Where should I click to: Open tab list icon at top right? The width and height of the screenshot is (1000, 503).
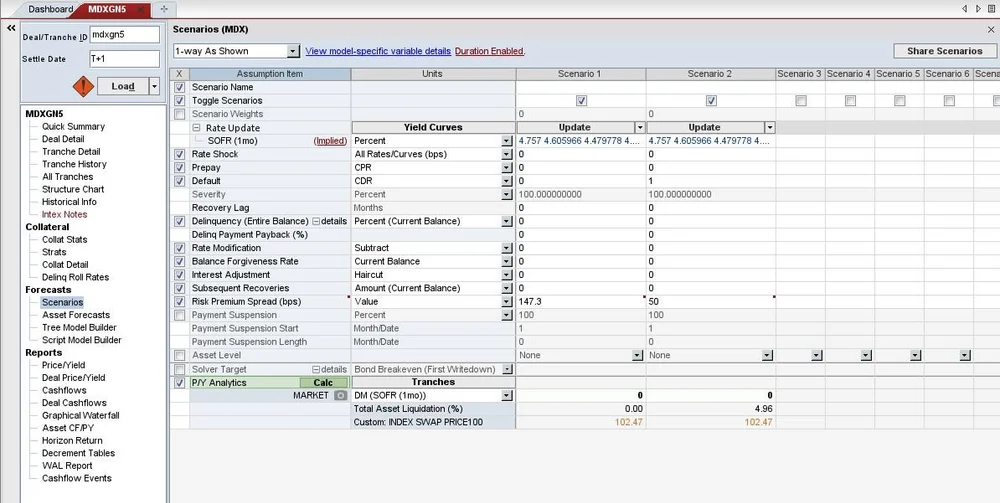991,9
